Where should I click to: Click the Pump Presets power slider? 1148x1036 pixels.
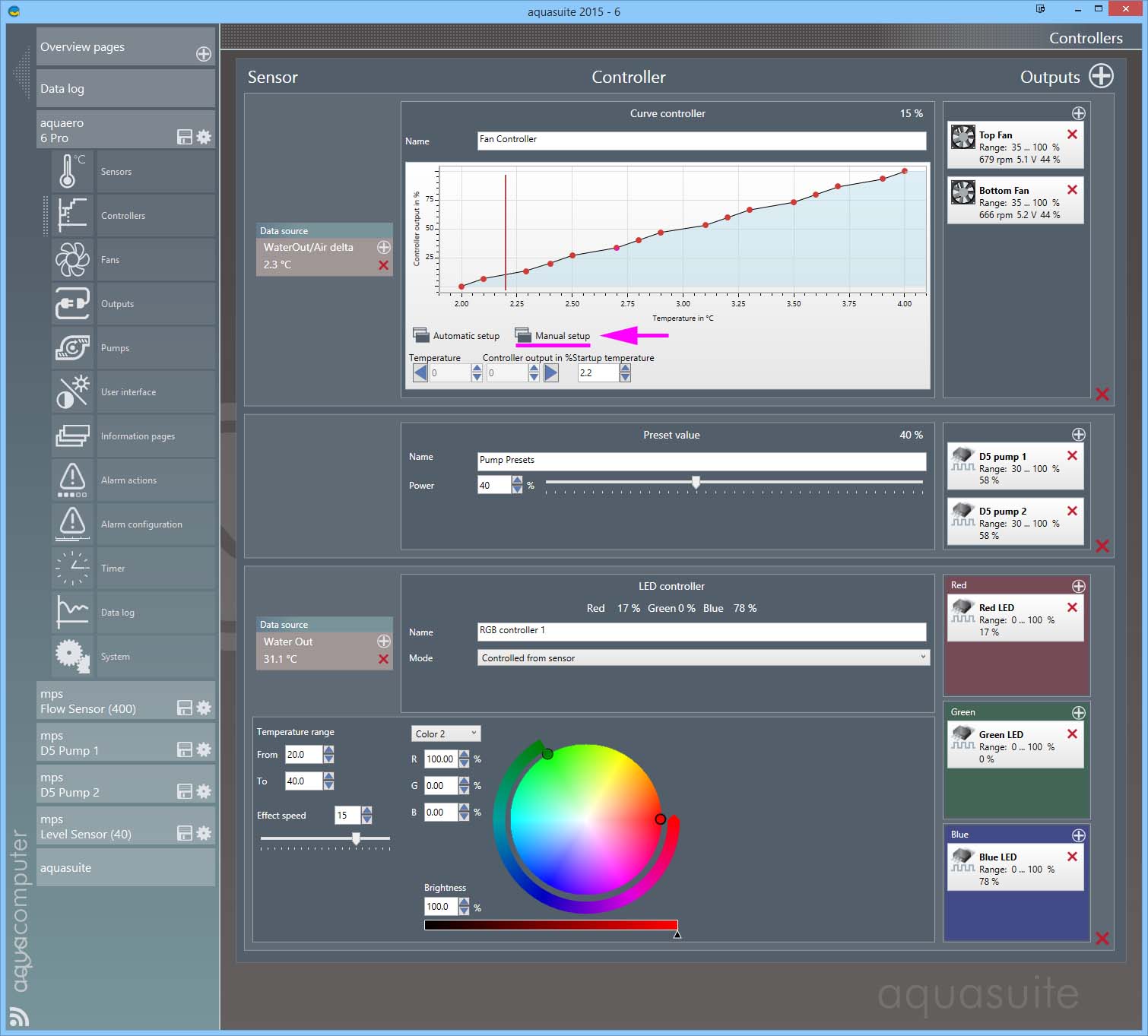696,482
